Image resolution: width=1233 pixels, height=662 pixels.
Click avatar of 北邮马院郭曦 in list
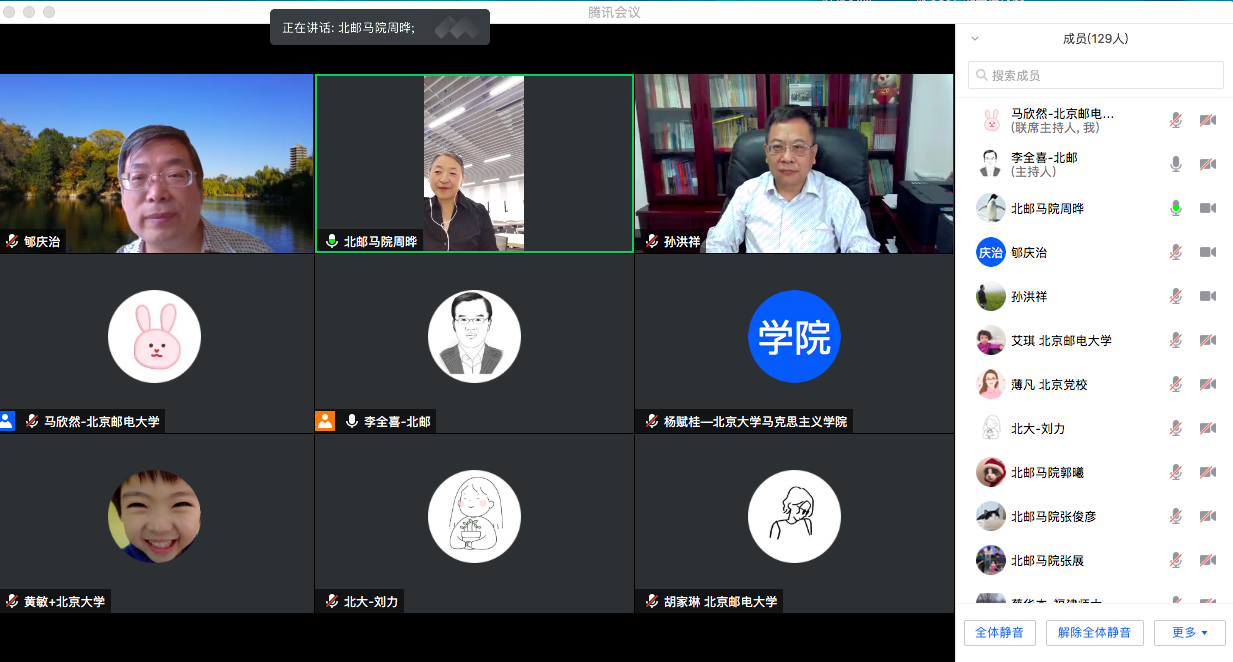(x=991, y=472)
